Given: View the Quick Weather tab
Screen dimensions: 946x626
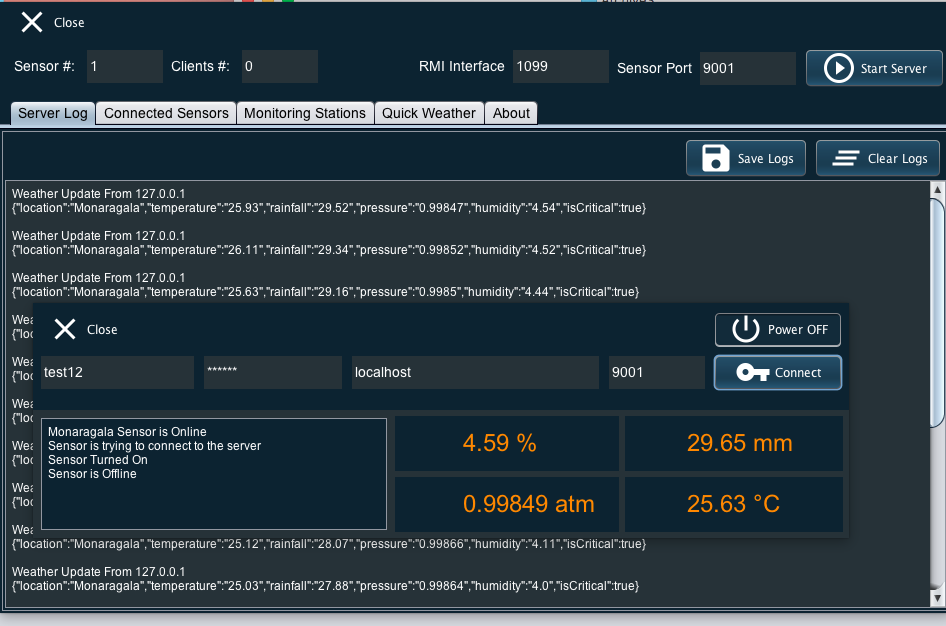Looking at the screenshot, I should (429, 113).
